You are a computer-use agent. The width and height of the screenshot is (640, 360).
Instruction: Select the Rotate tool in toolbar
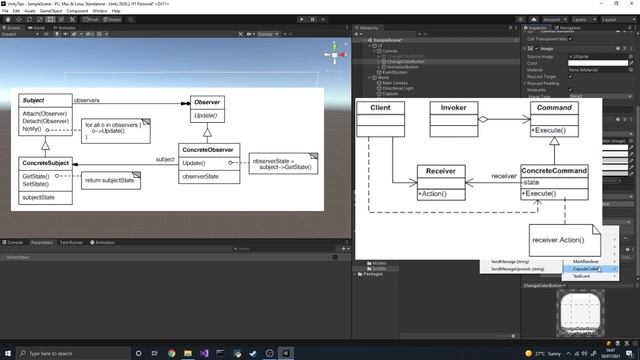point(29,20)
